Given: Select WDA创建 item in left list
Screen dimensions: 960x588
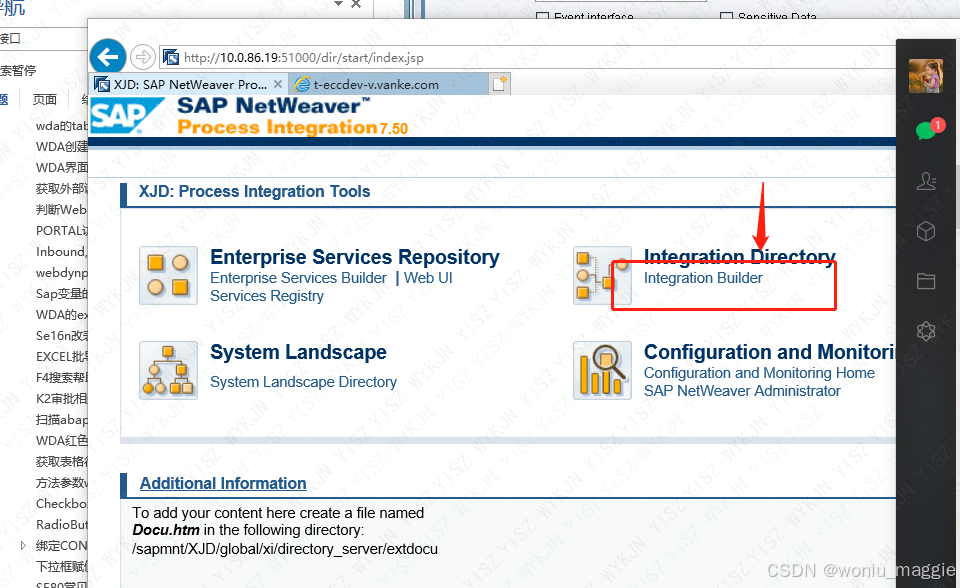Looking at the screenshot, I should [61, 146].
